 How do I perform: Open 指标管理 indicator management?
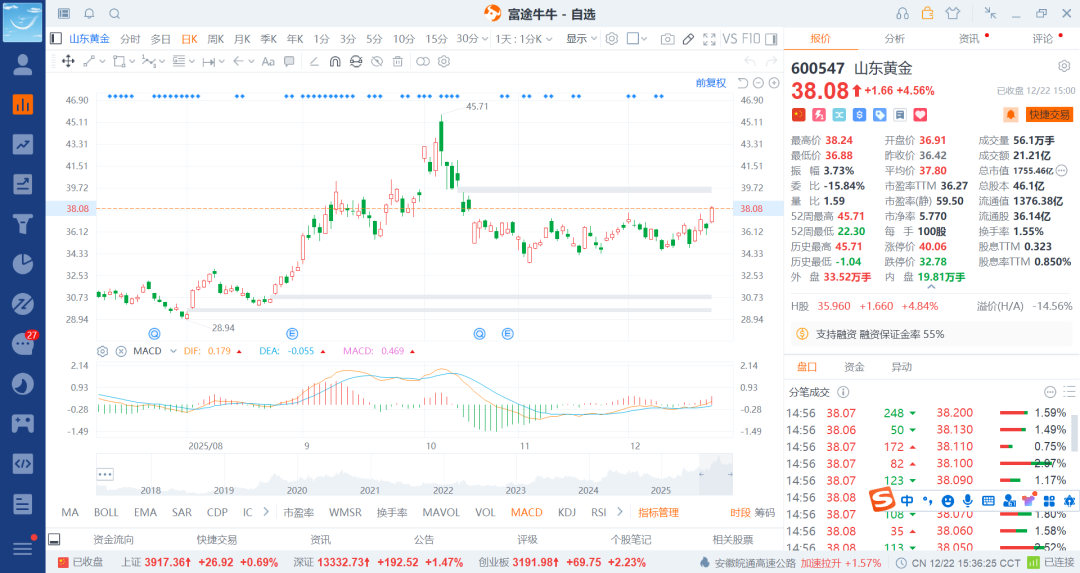coord(658,512)
